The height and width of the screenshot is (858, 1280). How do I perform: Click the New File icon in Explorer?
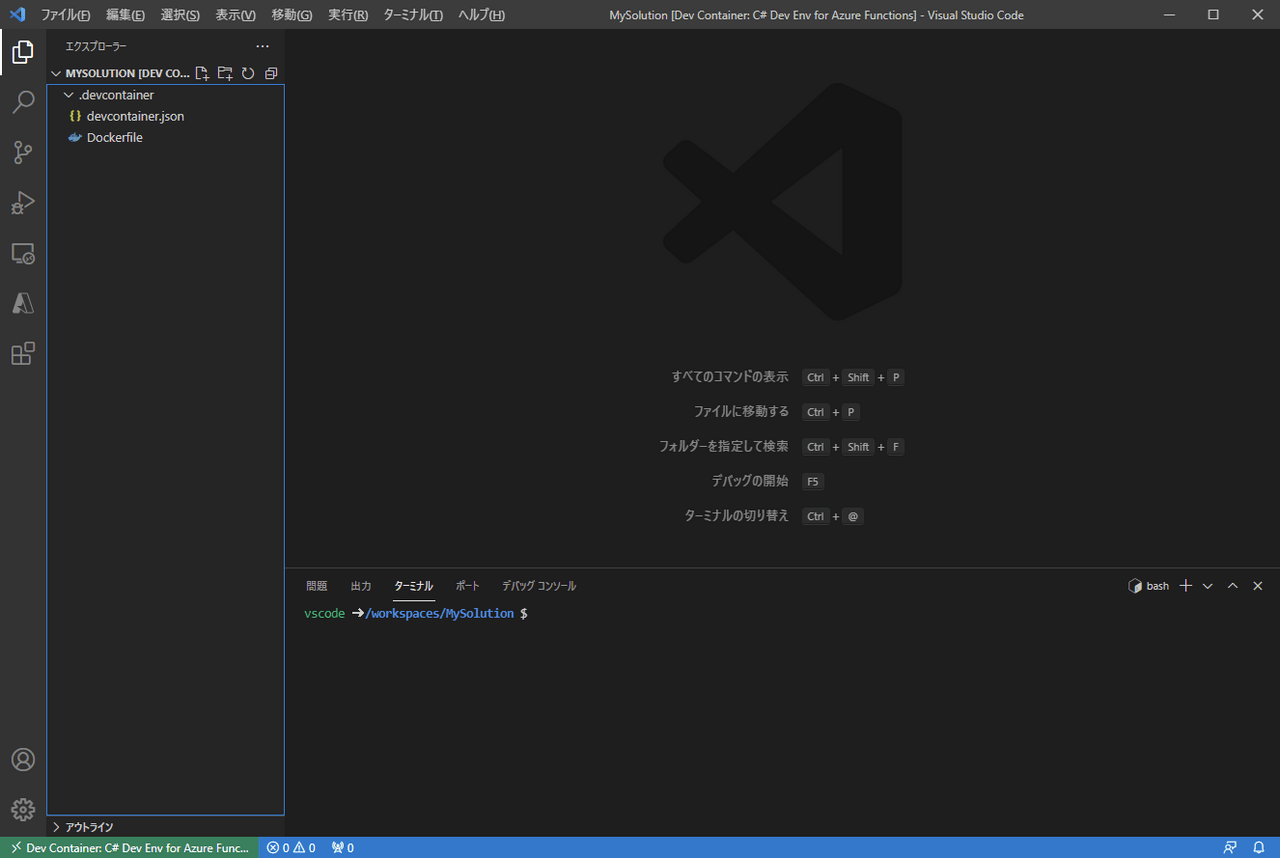point(203,73)
